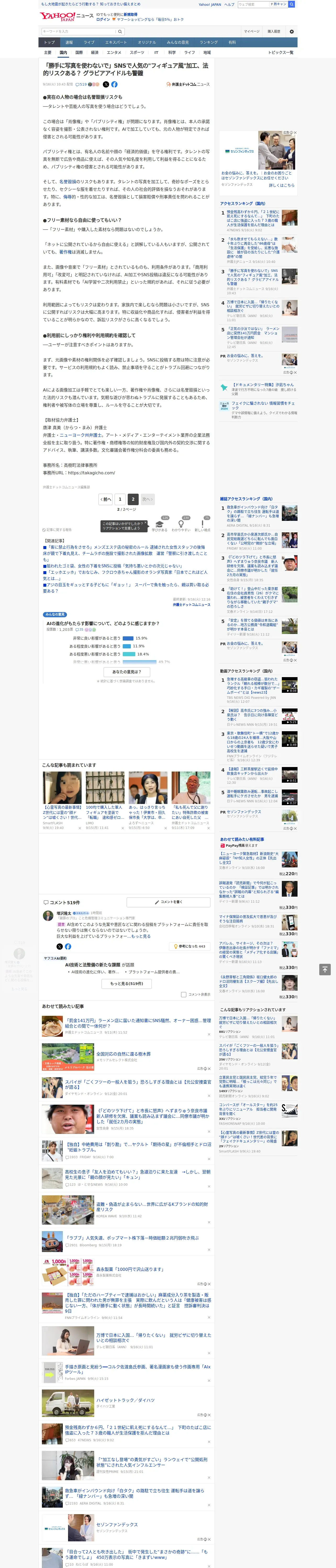Click ある程度悪い影響があると思う poll bar
The width and height of the screenshot is (336, 1568).
(129, 654)
